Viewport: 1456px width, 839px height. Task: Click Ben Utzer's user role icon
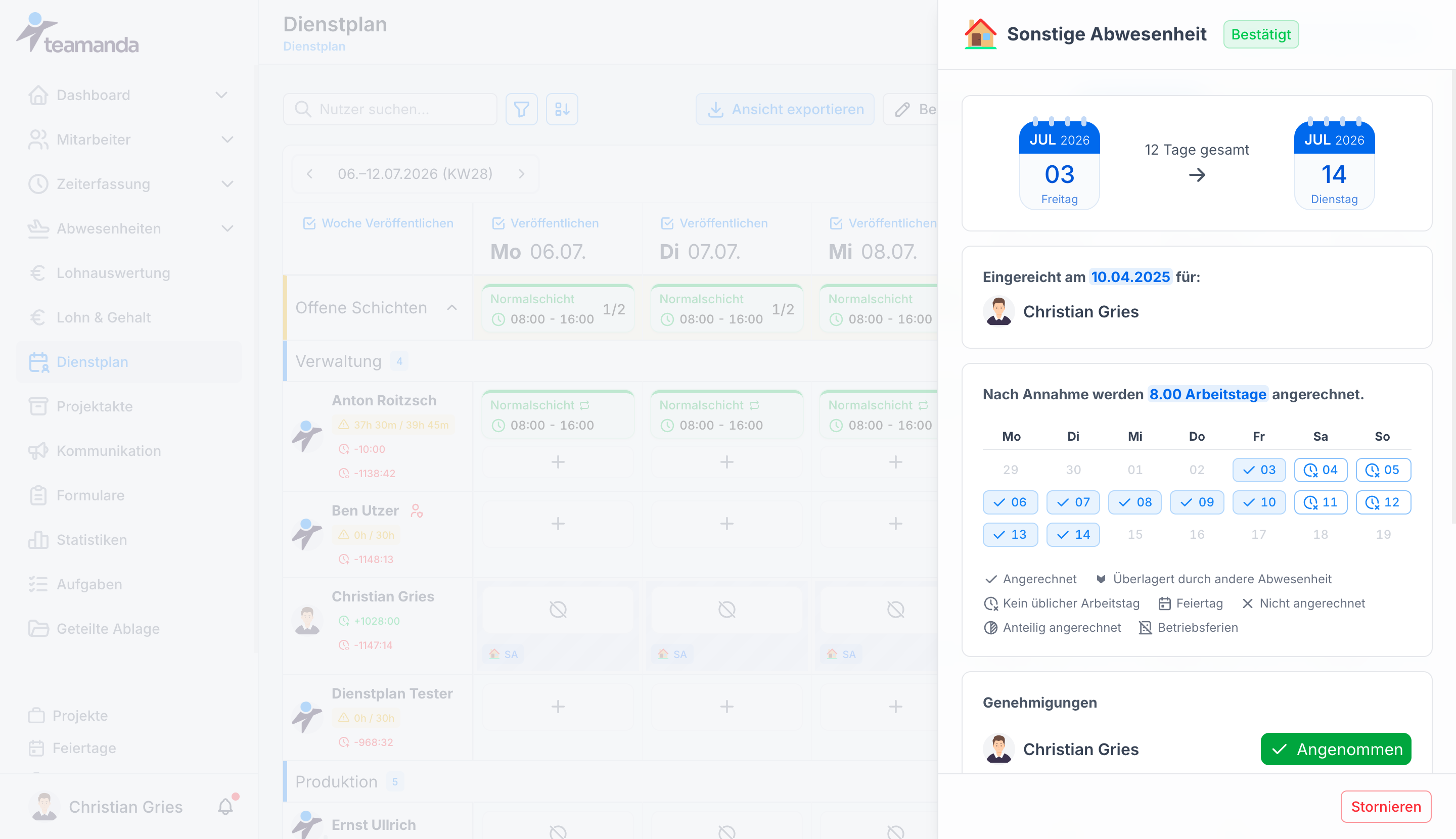(416, 510)
